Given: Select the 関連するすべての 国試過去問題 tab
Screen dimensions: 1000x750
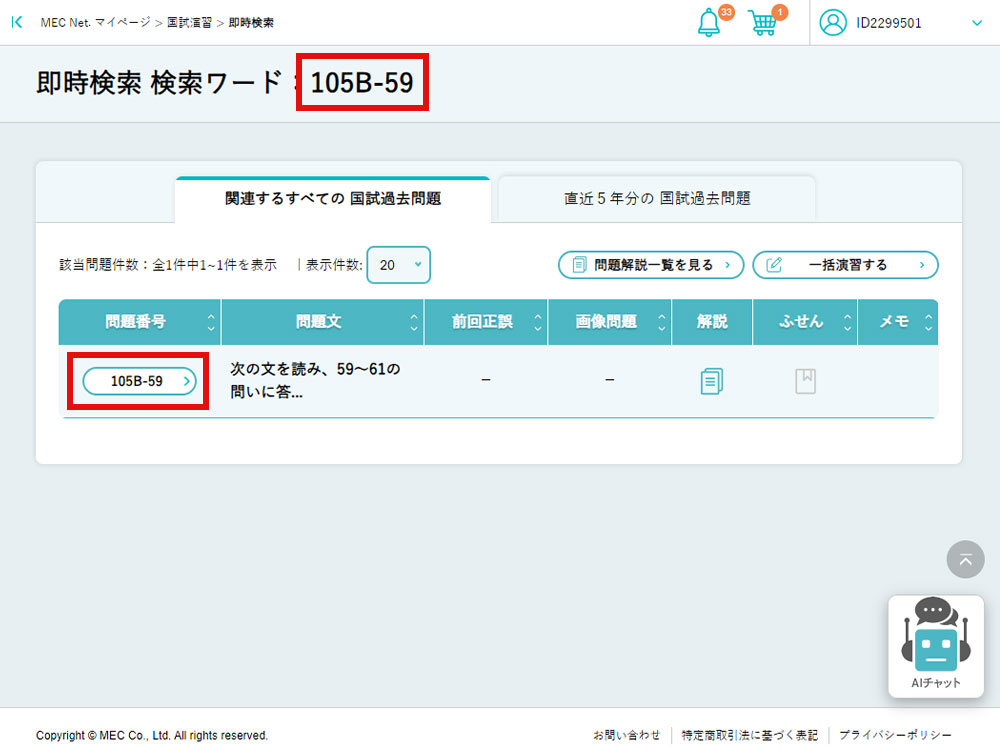Looking at the screenshot, I should coord(333,198).
